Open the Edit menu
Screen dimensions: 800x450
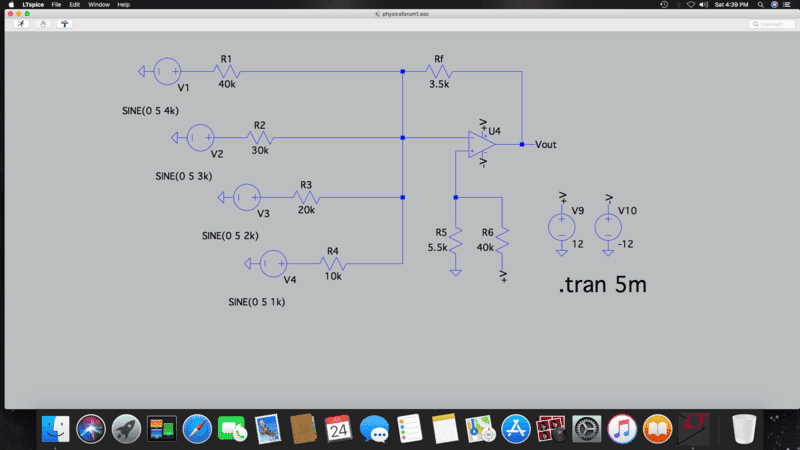pos(75,5)
